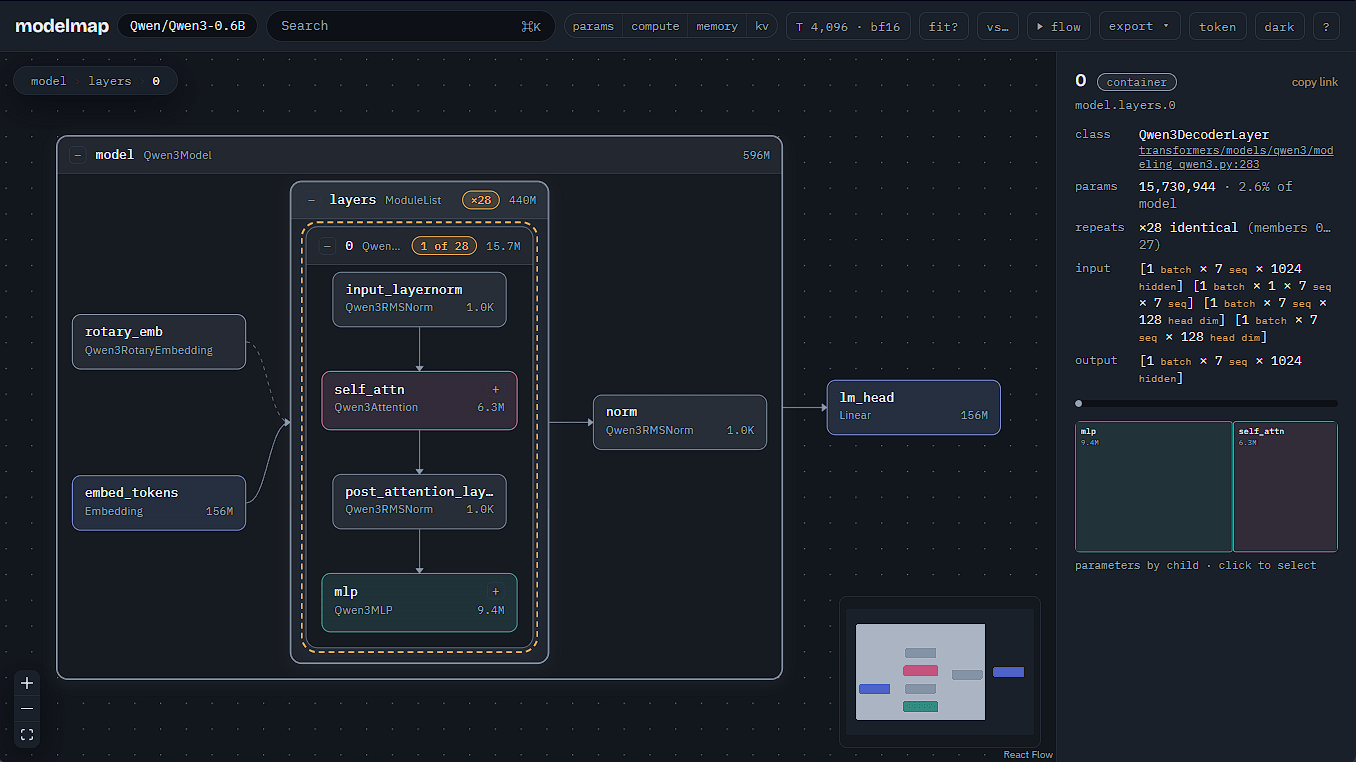Collapse the layers ModuleList container
This screenshot has width=1356, height=762.
pyautogui.click(x=311, y=200)
